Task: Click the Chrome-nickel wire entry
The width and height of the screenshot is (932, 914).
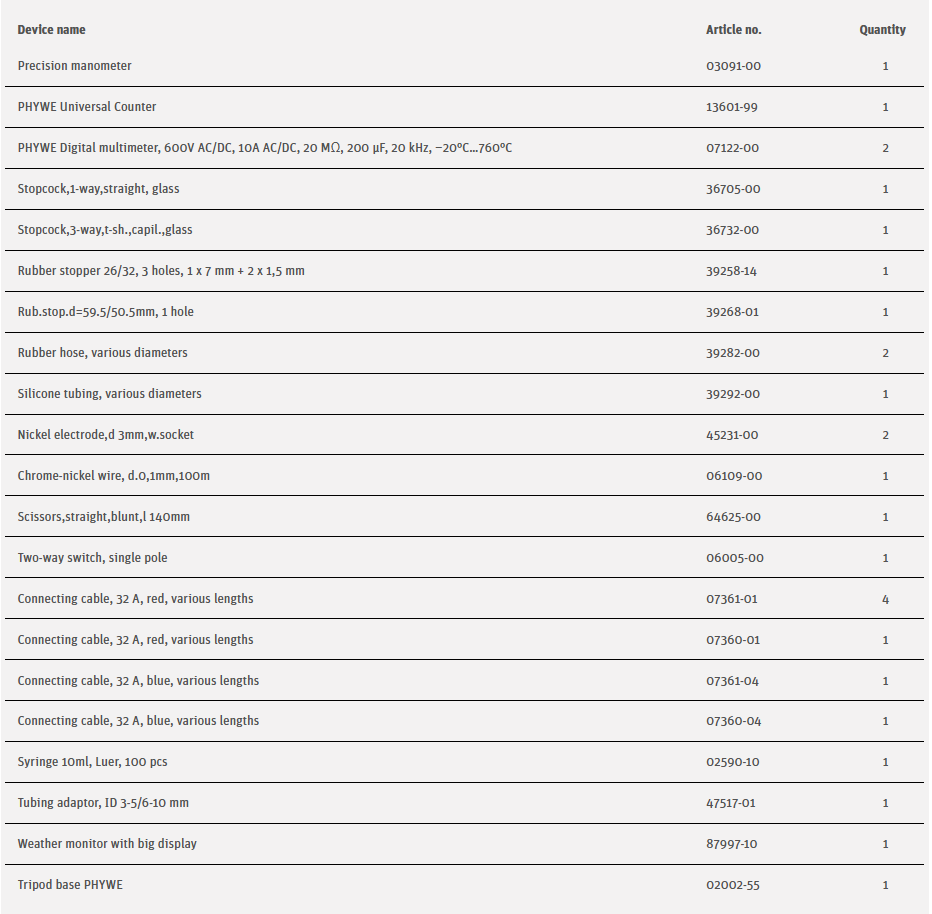Action: (114, 476)
